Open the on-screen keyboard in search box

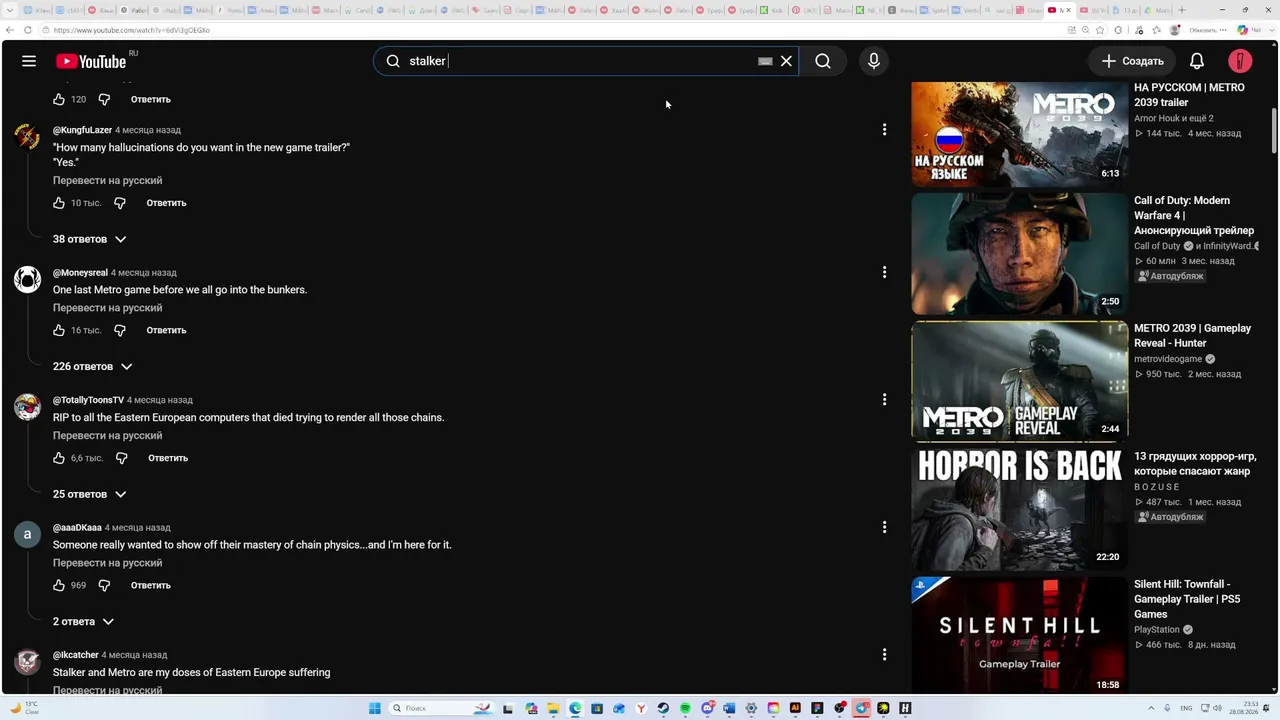[x=765, y=61]
